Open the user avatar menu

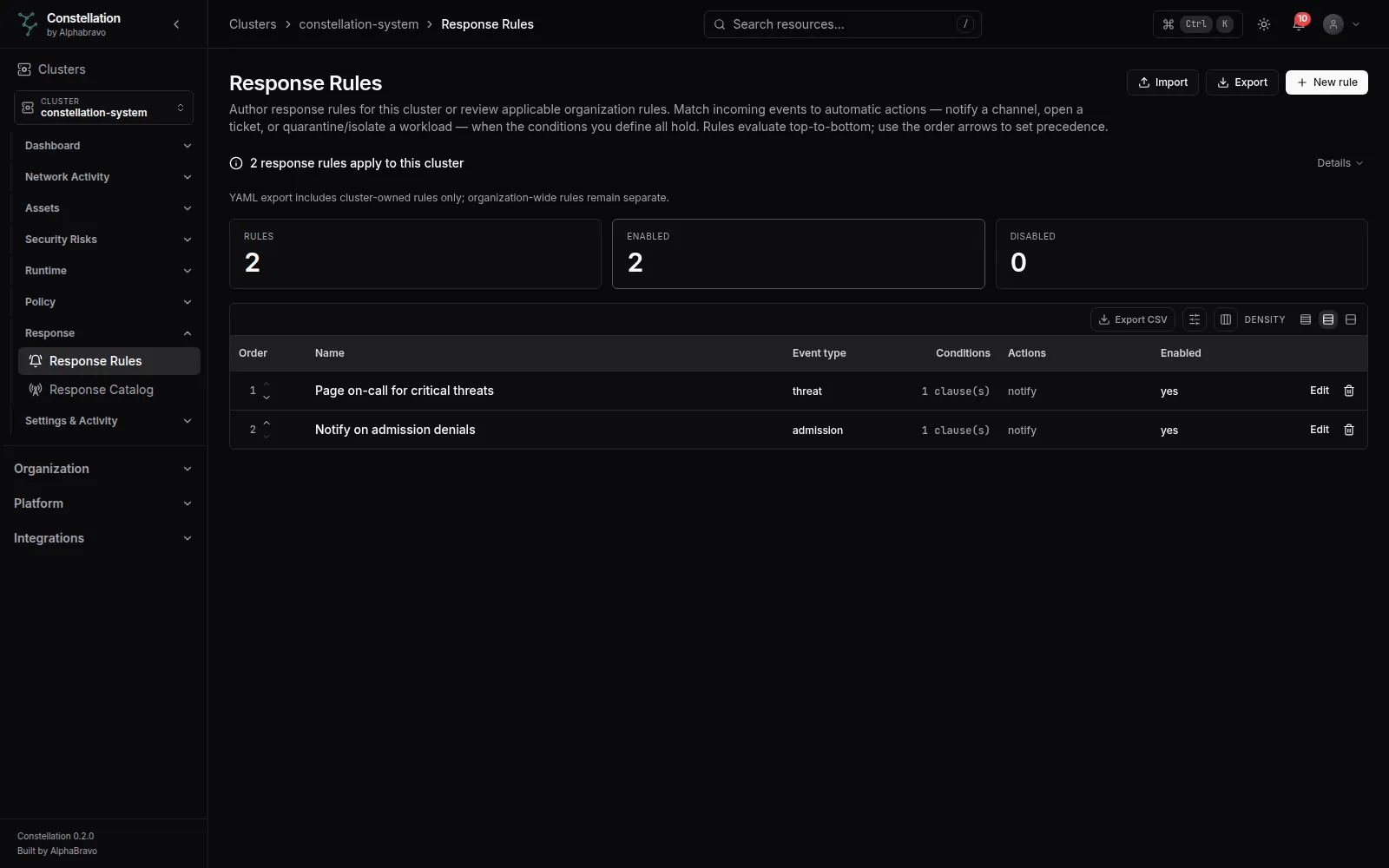tap(1341, 24)
